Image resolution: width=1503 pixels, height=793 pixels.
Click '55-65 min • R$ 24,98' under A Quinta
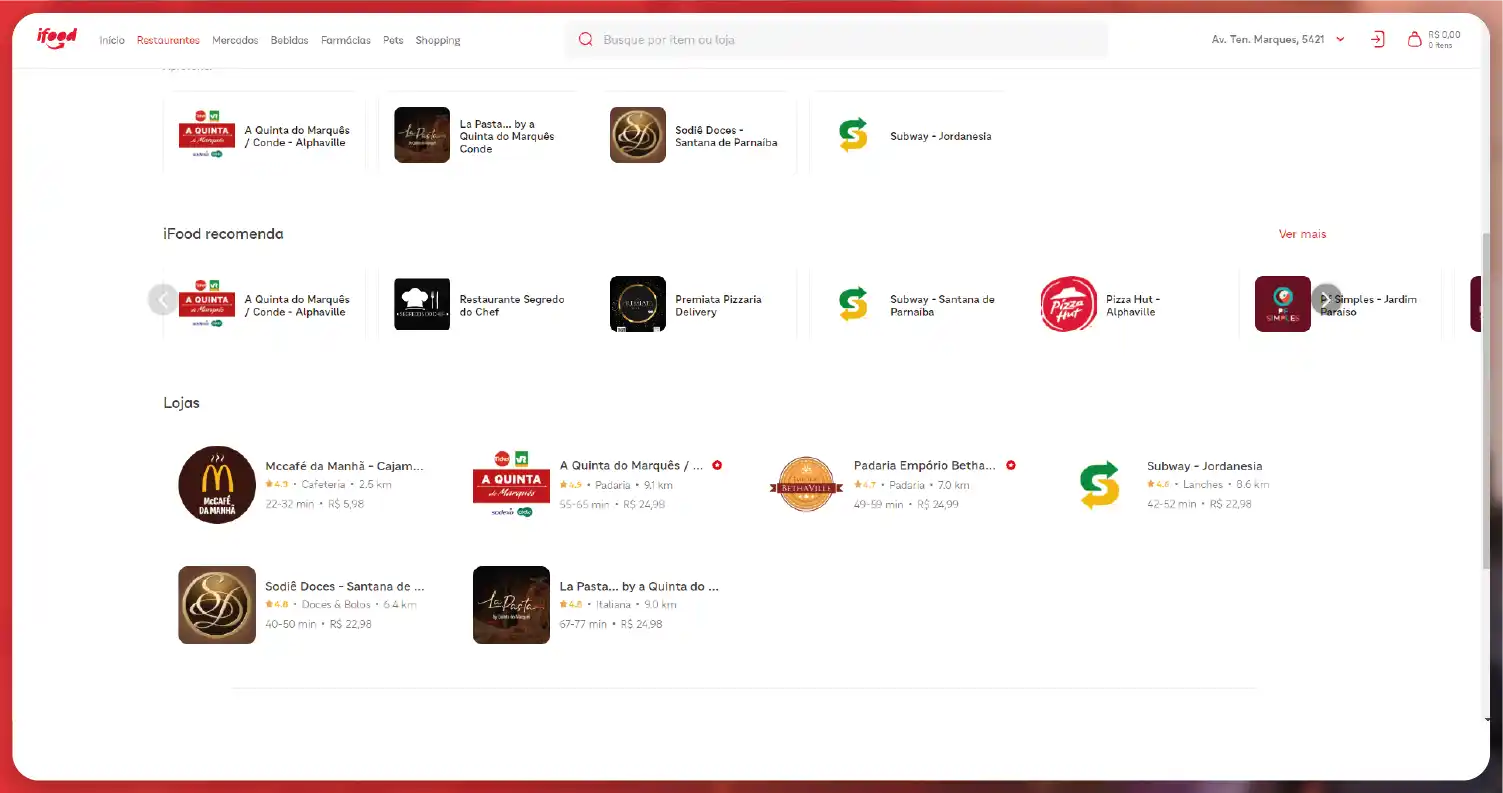click(612, 504)
